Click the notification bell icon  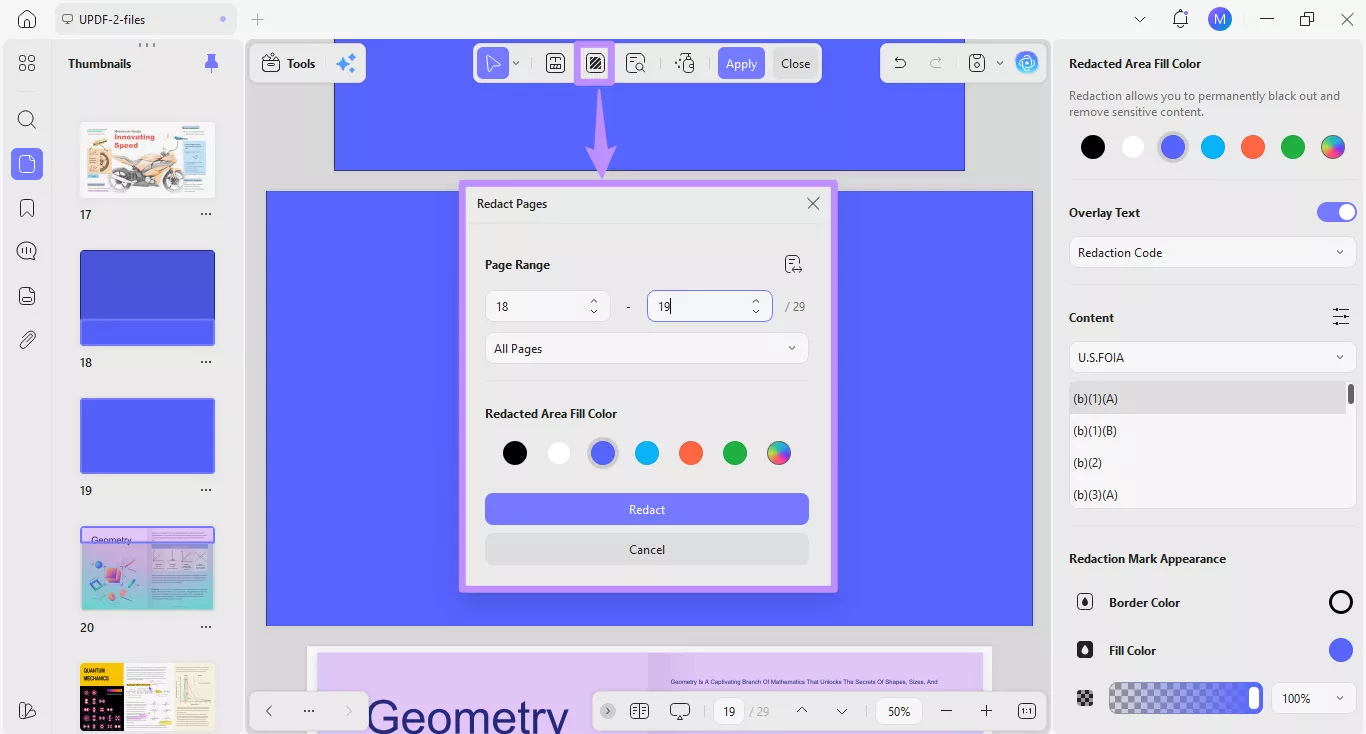pos(1181,19)
